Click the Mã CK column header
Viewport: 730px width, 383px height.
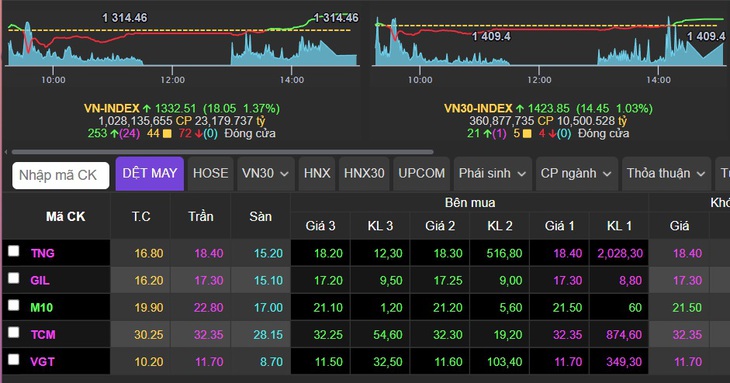coord(65,216)
